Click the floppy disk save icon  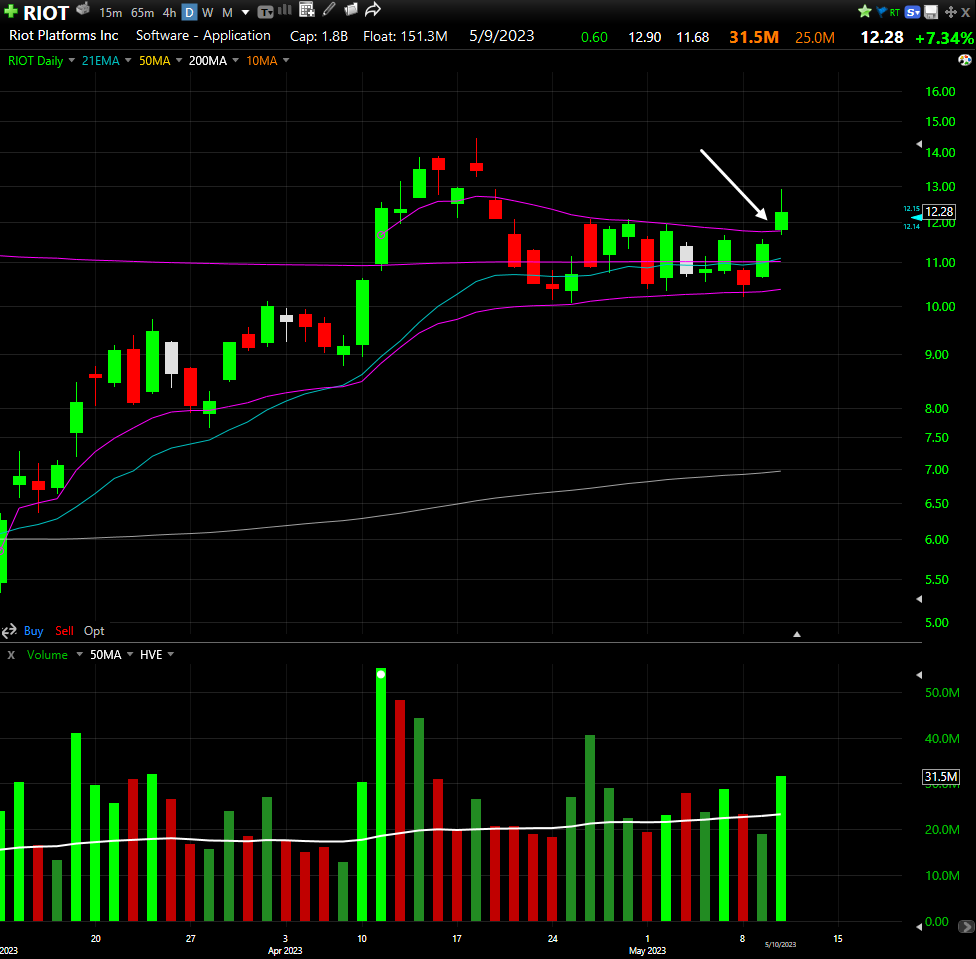point(931,12)
